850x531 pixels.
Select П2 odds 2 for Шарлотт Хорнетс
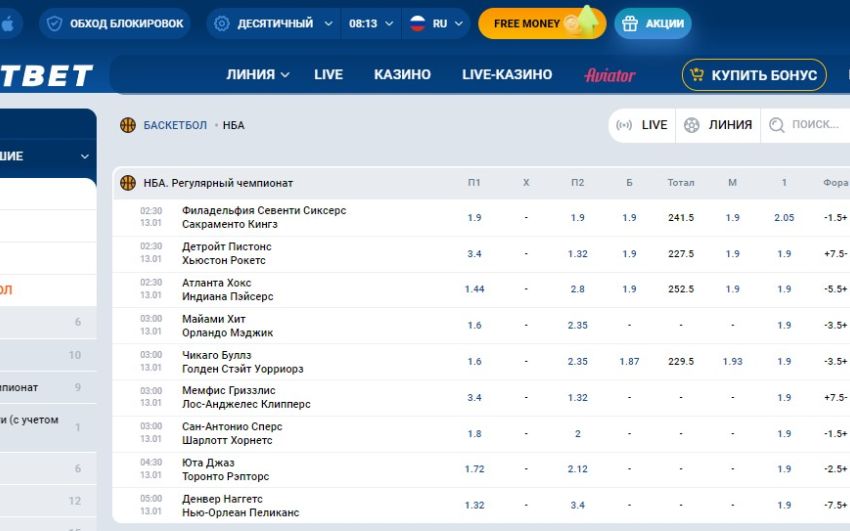click(577, 433)
